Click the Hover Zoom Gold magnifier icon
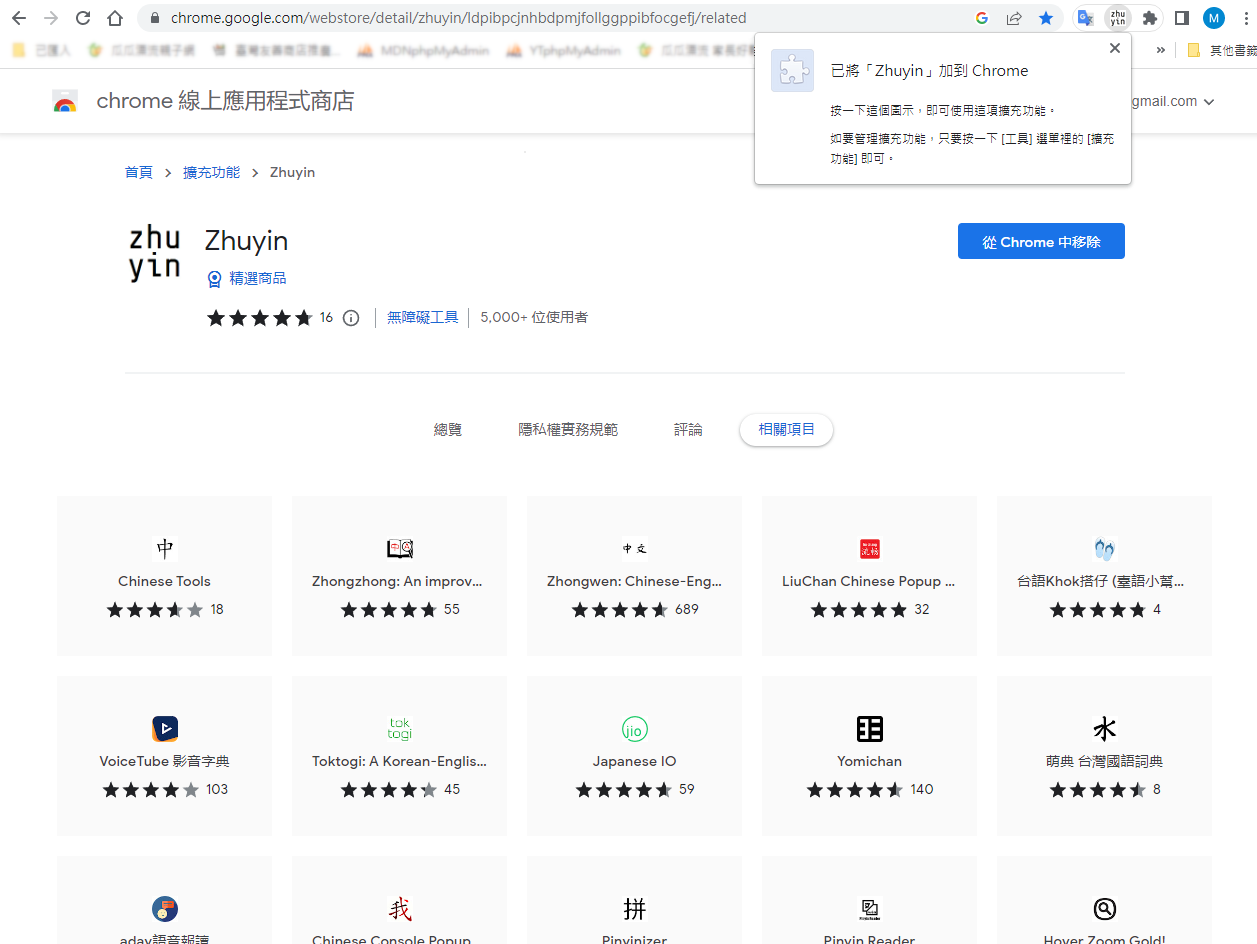The image size is (1257, 944). click(1105, 909)
